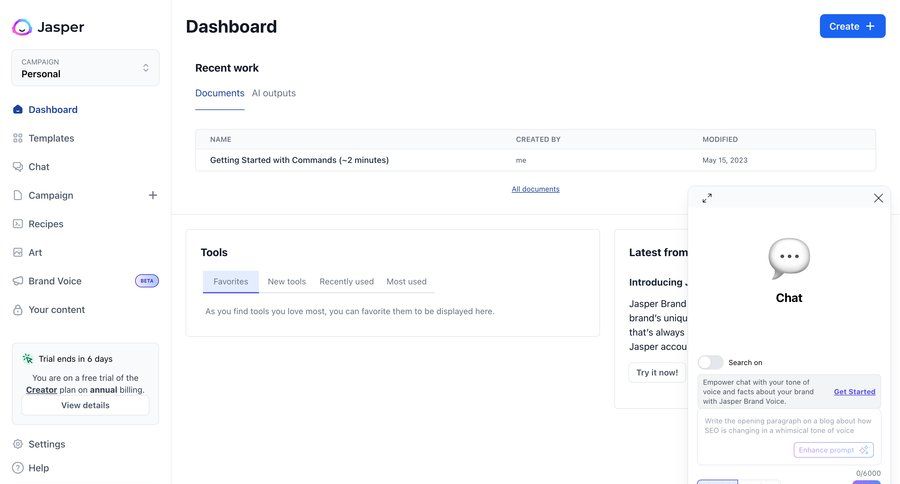Click the May 15, 2023 date cell
Screen dimensions: 900x484
[x=724, y=160]
